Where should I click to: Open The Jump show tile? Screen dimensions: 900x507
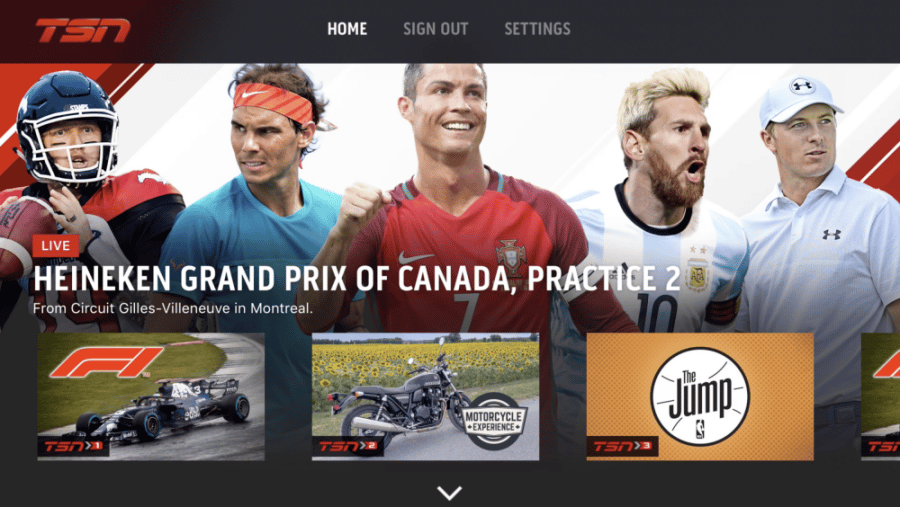click(700, 396)
